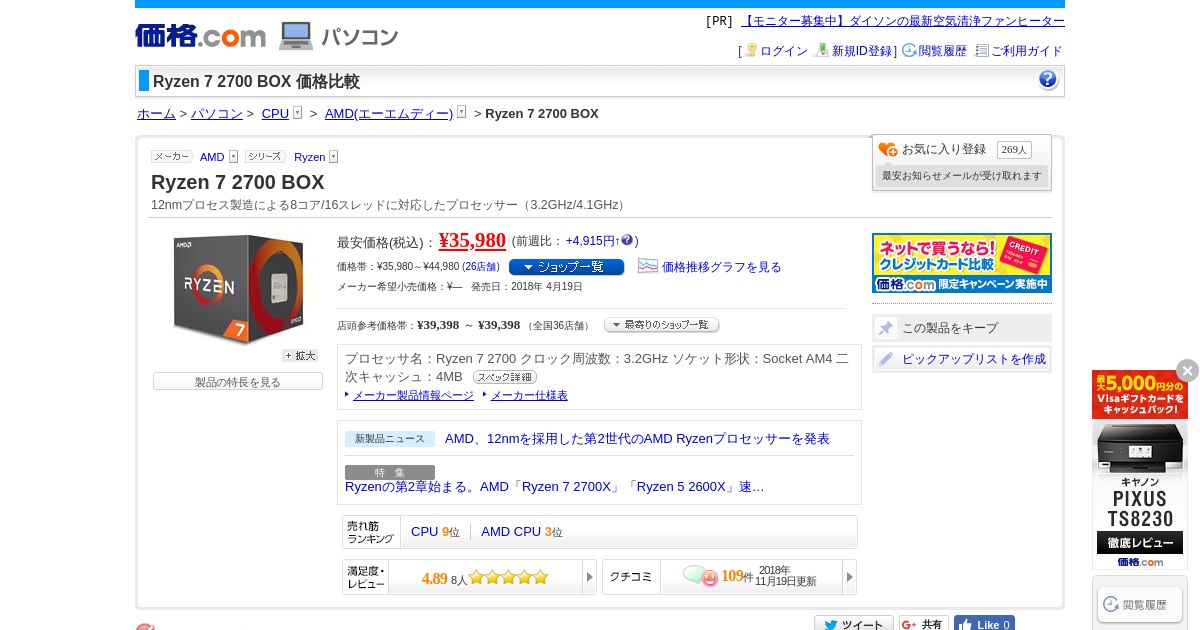Open the 新規ID登録 link
Viewport: 1200px width, 630px height.
click(862, 51)
